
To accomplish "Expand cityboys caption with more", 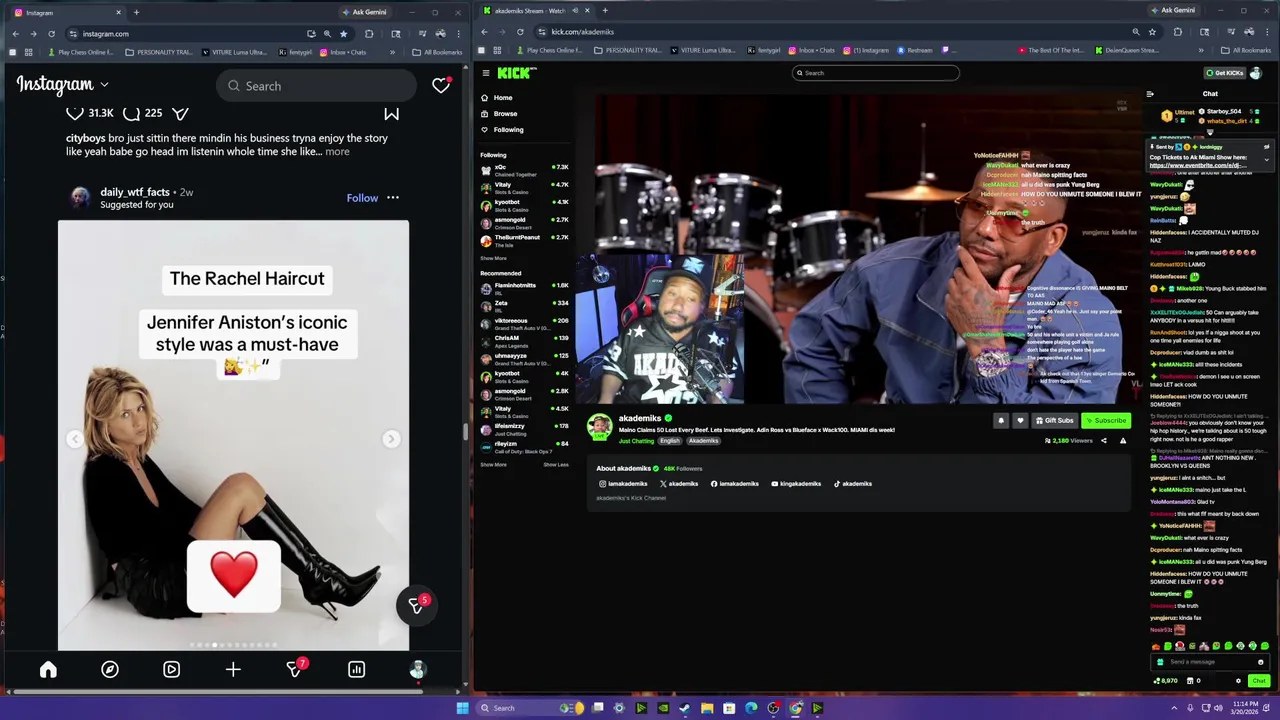I will [x=337, y=152].
